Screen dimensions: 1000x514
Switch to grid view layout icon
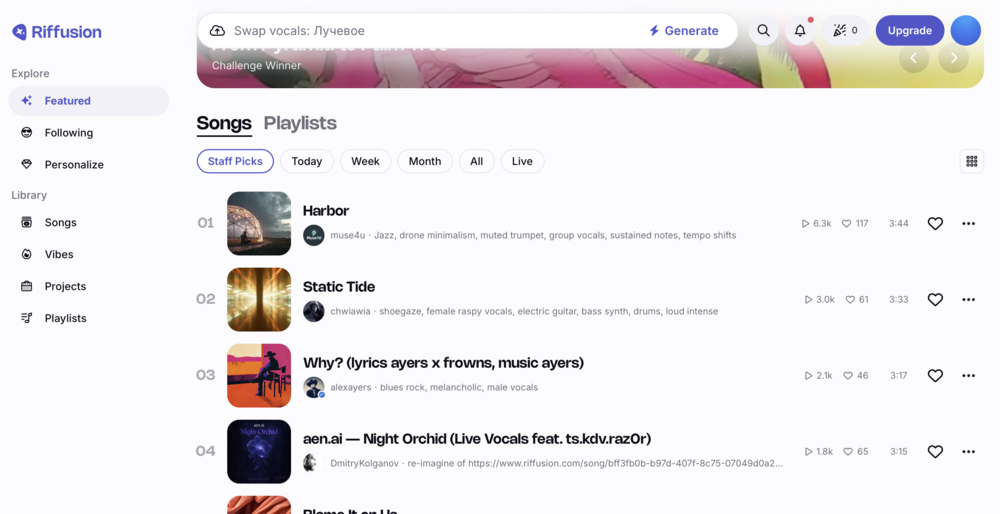(x=971, y=161)
